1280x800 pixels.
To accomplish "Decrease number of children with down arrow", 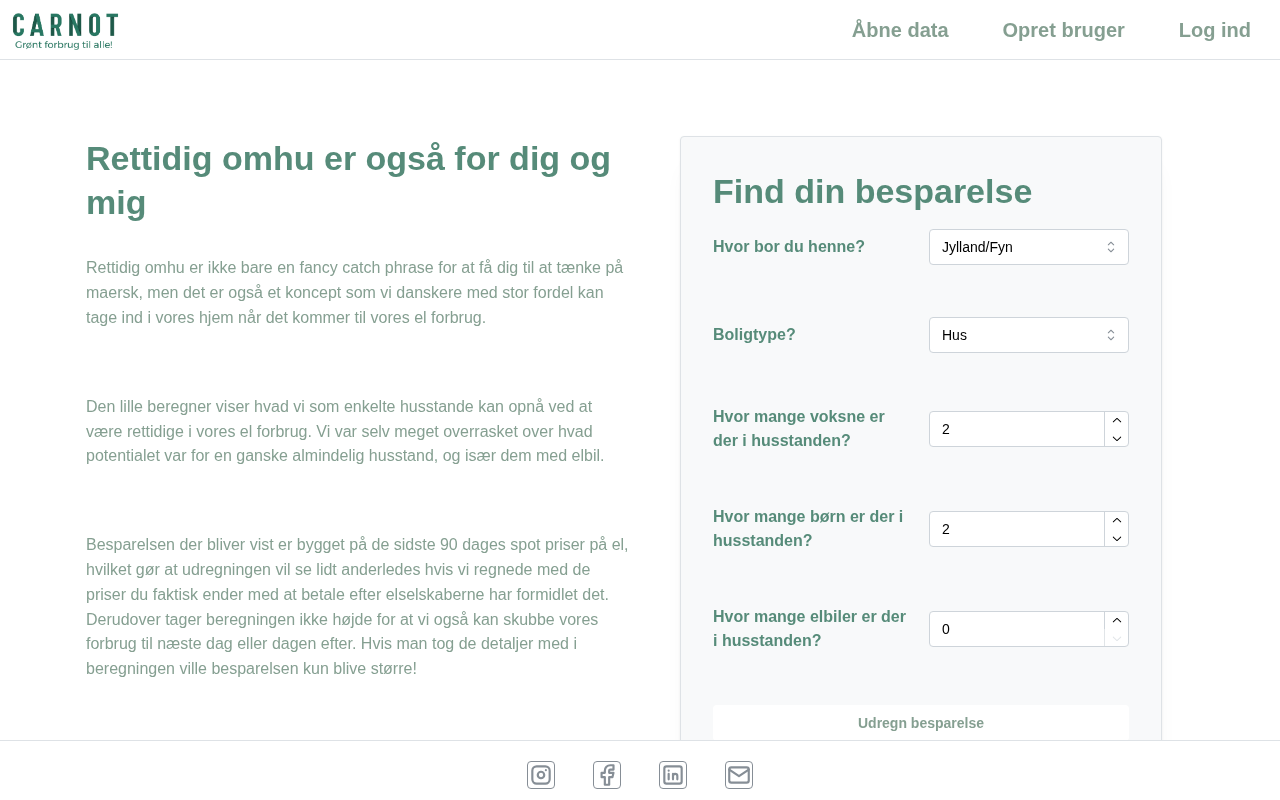I will coord(1117,538).
